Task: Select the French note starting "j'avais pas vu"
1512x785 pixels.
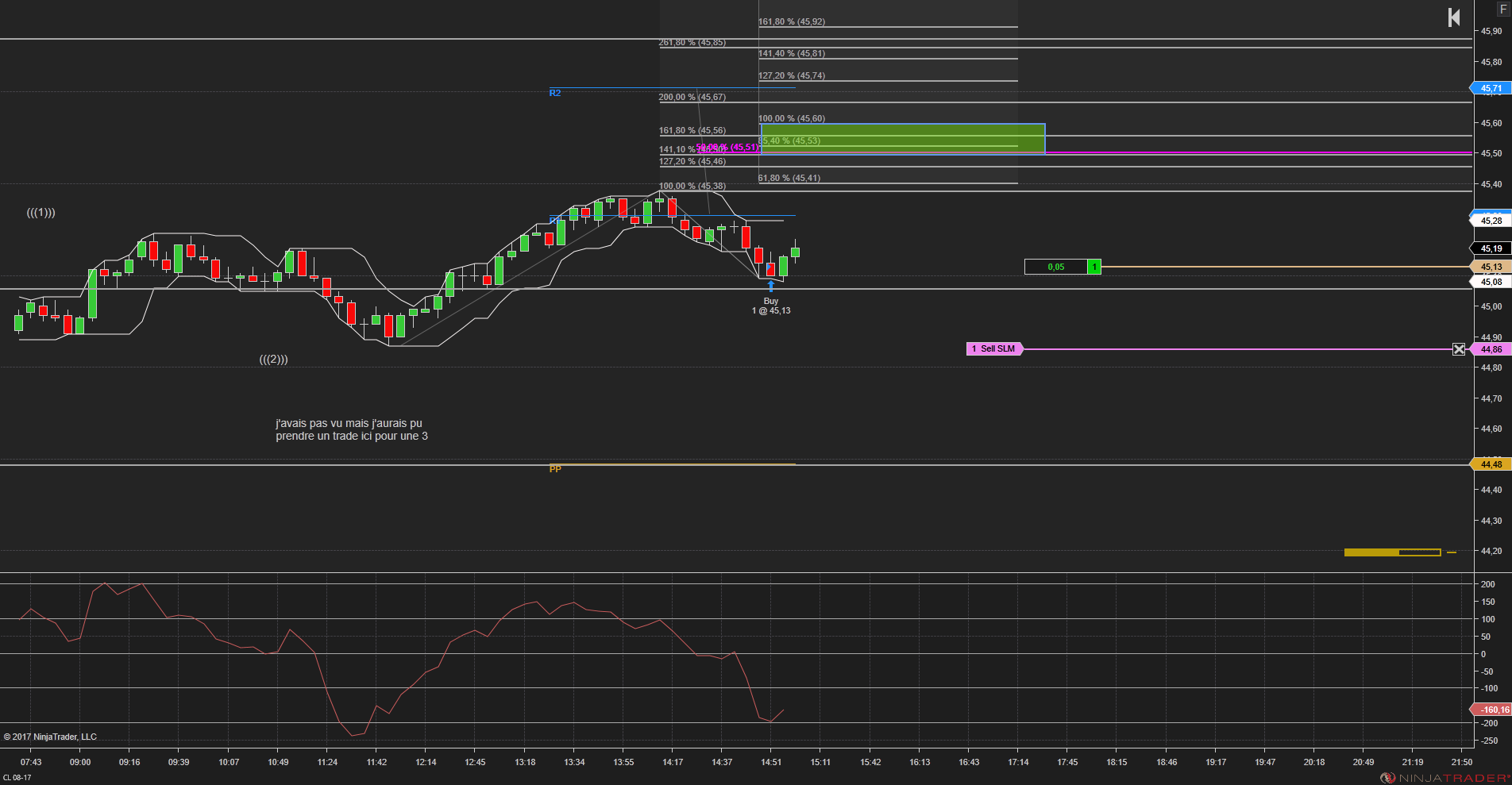Action: (352, 429)
